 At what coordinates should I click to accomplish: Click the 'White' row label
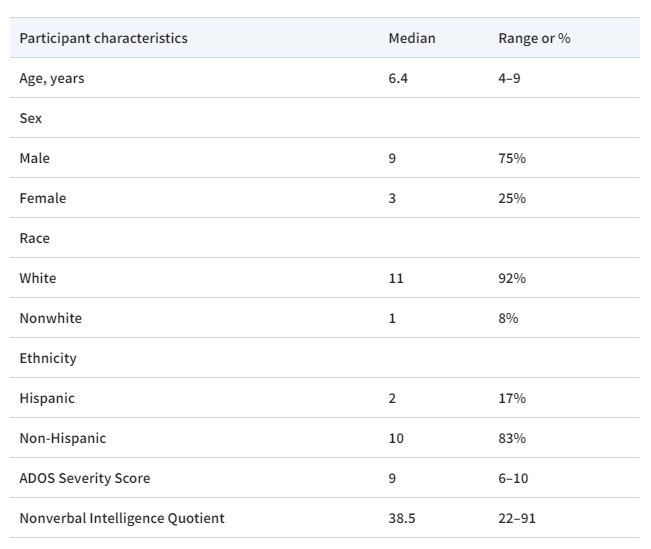38,278
